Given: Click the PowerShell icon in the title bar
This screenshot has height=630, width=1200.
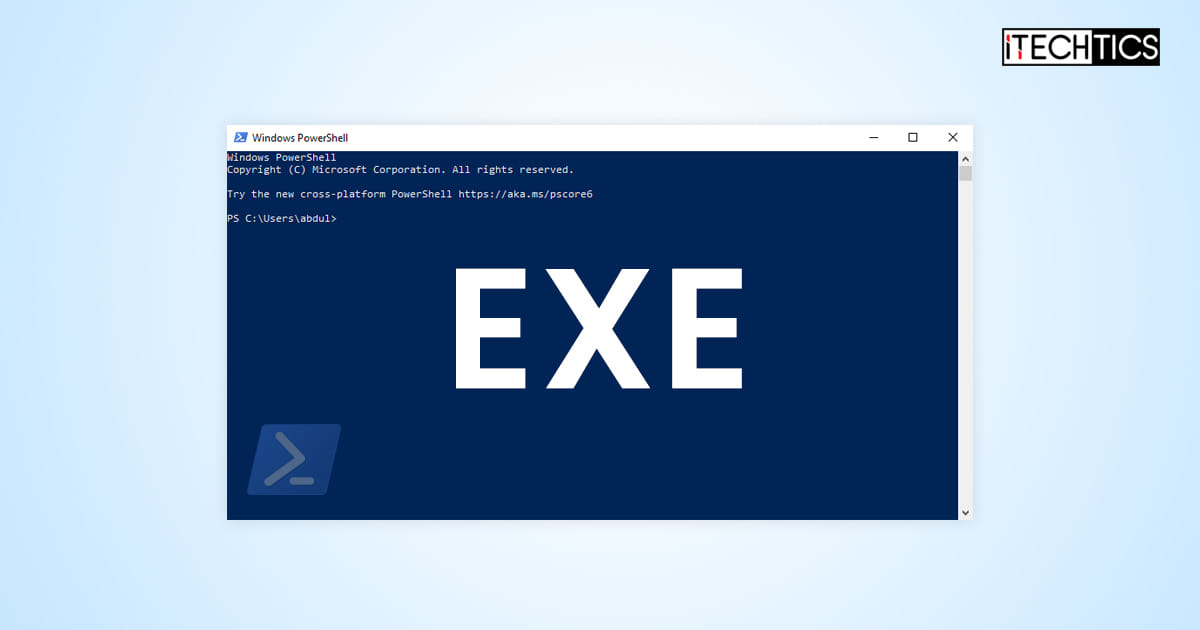Looking at the screenshot, I should pyautogui.click(x=241, y=137).
